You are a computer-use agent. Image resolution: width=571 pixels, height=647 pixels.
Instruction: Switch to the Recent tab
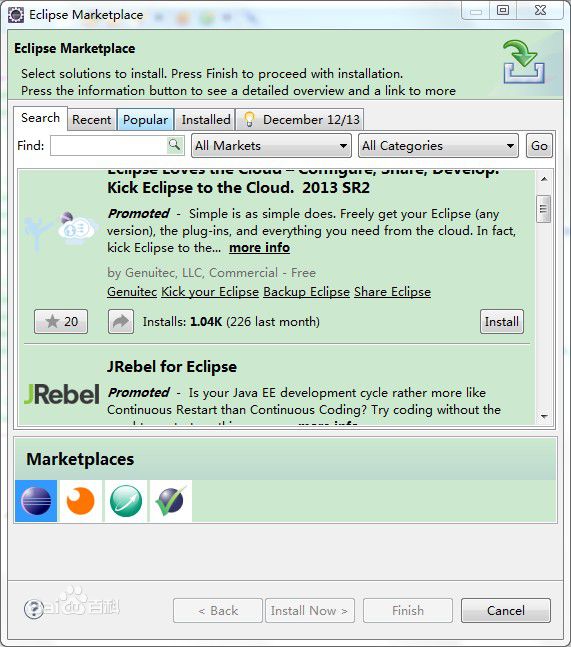[x=92, y=120]
